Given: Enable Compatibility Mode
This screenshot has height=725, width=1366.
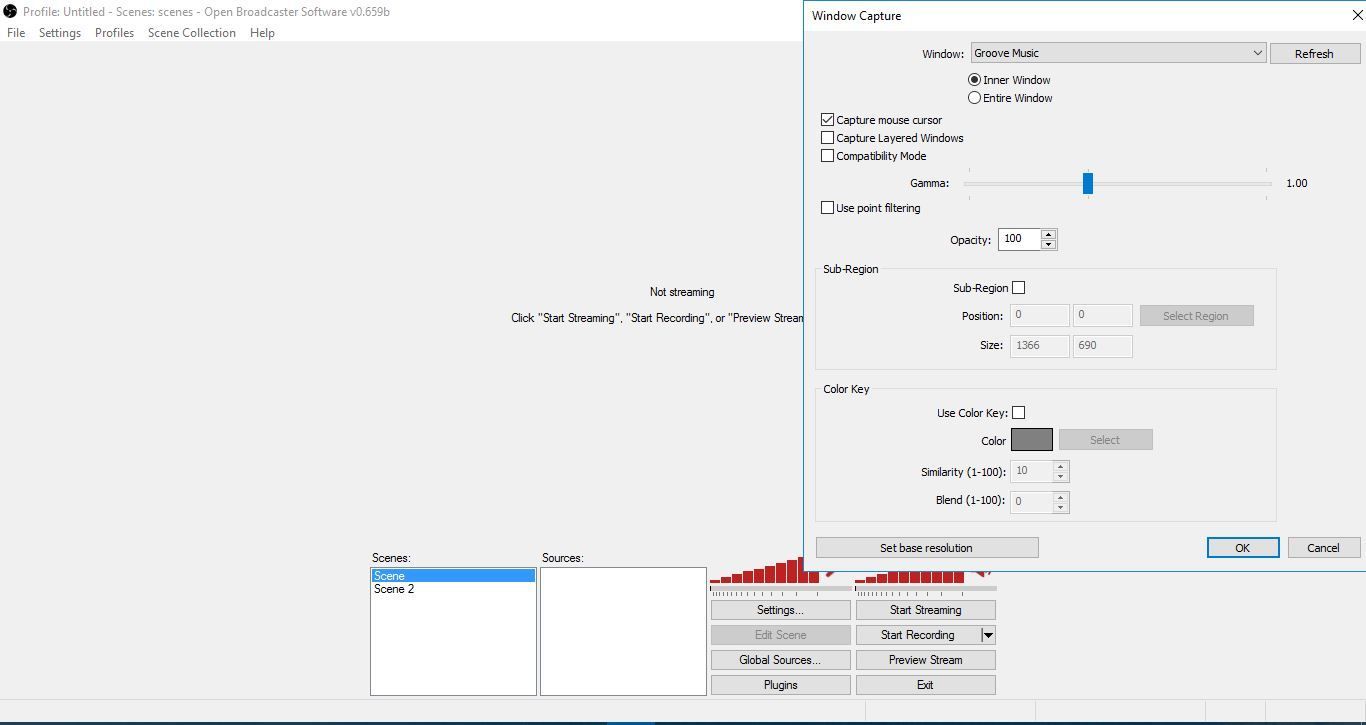Looking at the screenshot, I should 827,155.
